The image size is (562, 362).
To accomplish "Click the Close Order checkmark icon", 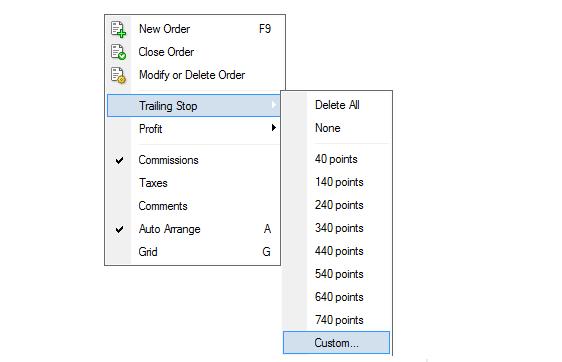I will 118,52.
